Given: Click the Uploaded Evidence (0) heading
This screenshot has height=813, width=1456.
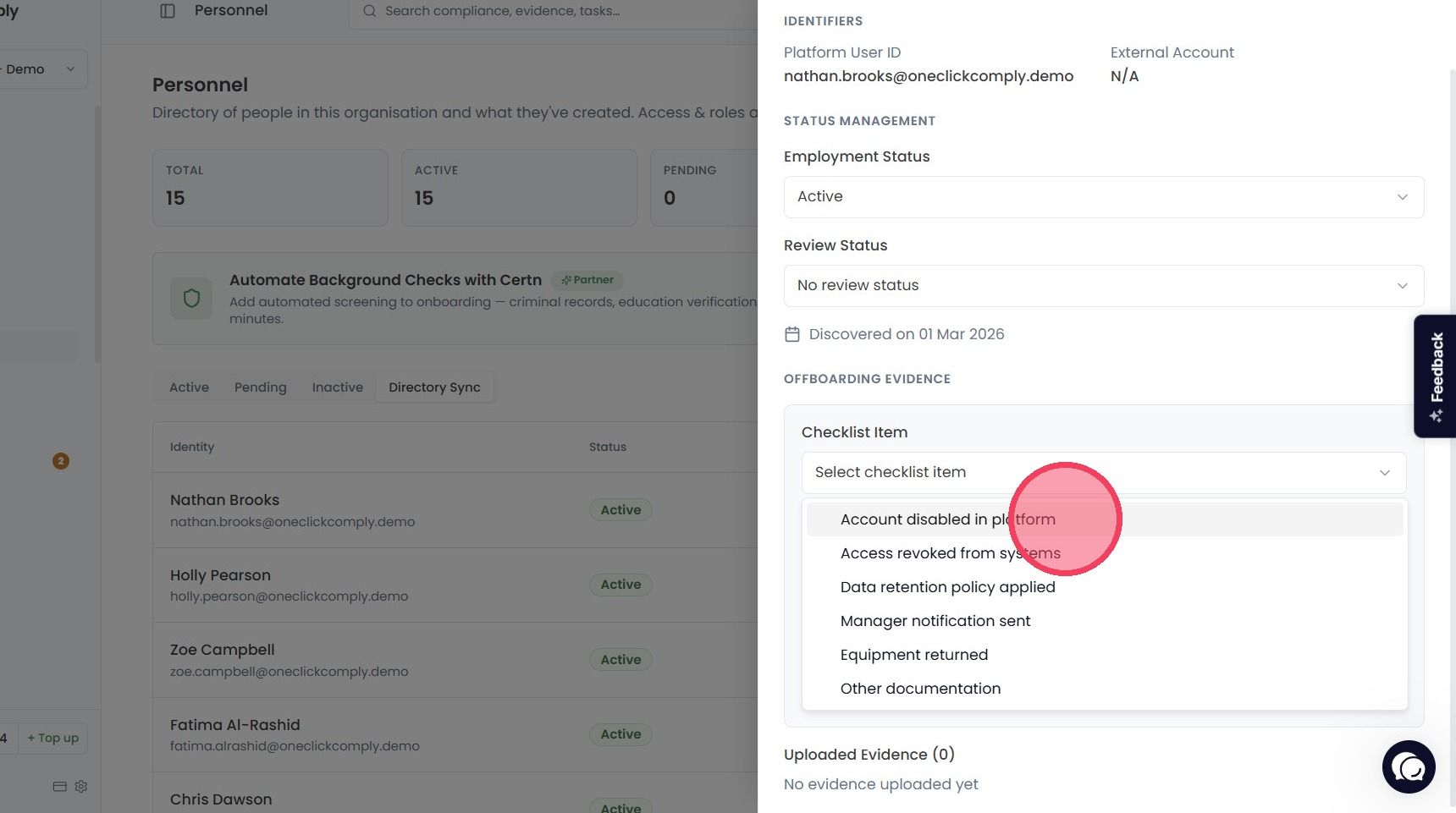Looking at the screenshot, I should [869, 755].
